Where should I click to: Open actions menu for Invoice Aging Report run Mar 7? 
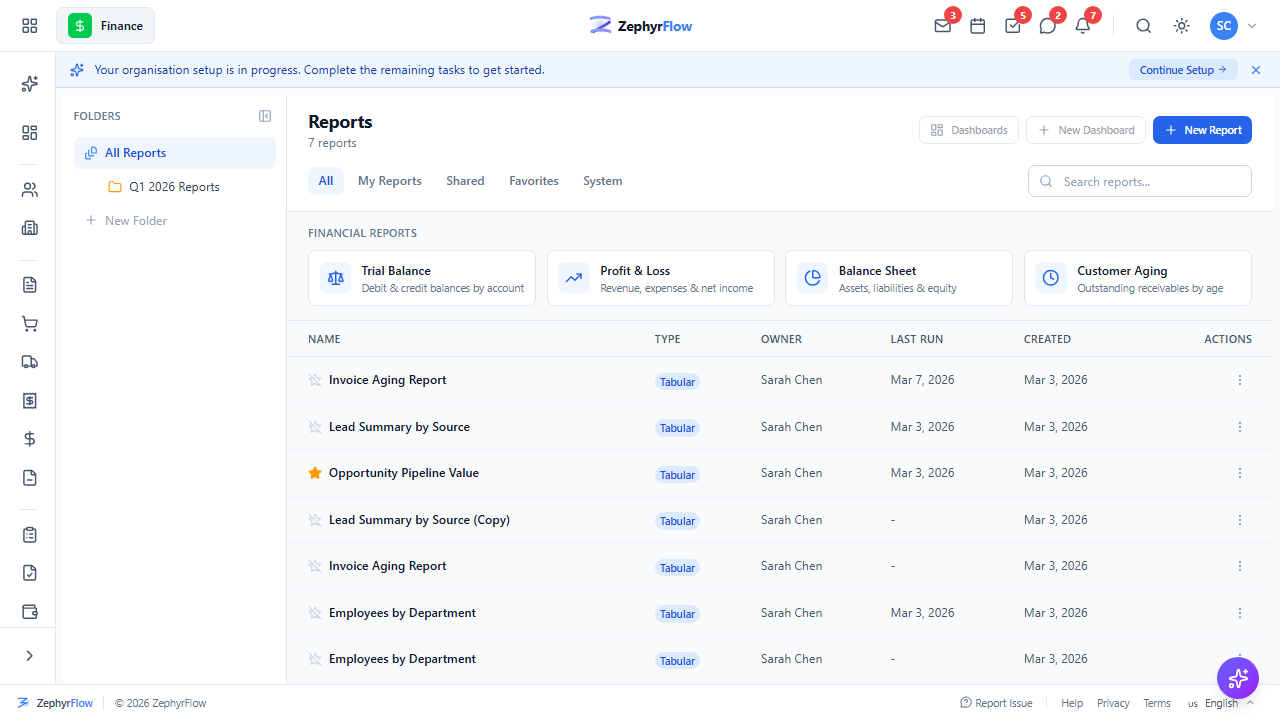[x=1240, y=380]
